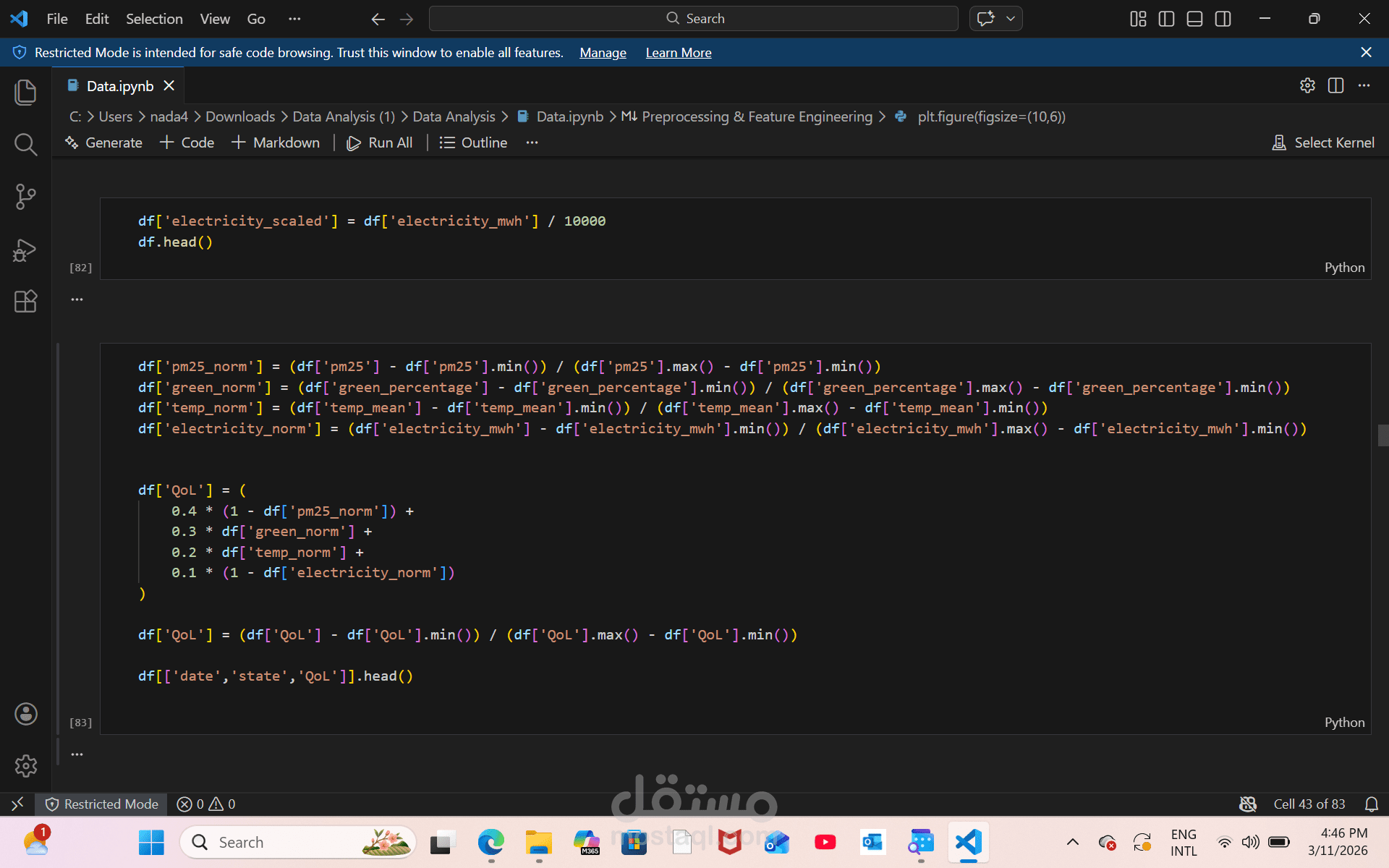Screen dimensions: 1389x868
Task: Toggle the Secondary Side Bar layout
Action: pyautogui.click(x=1223, y=19)
